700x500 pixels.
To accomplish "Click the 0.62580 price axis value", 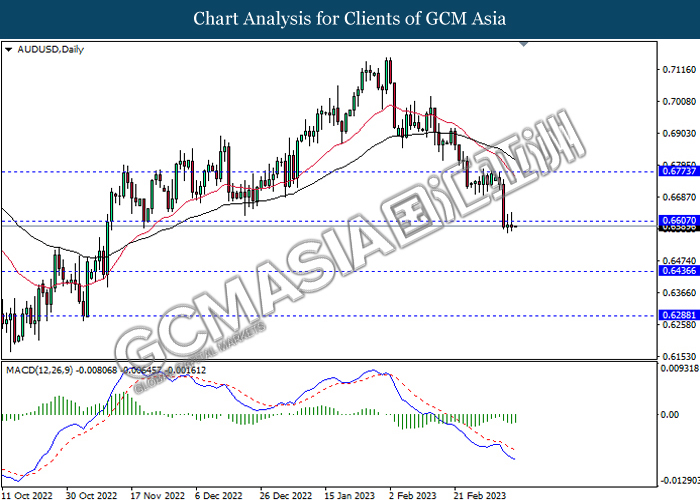I will pyautogui.click(x=679, y=324).
